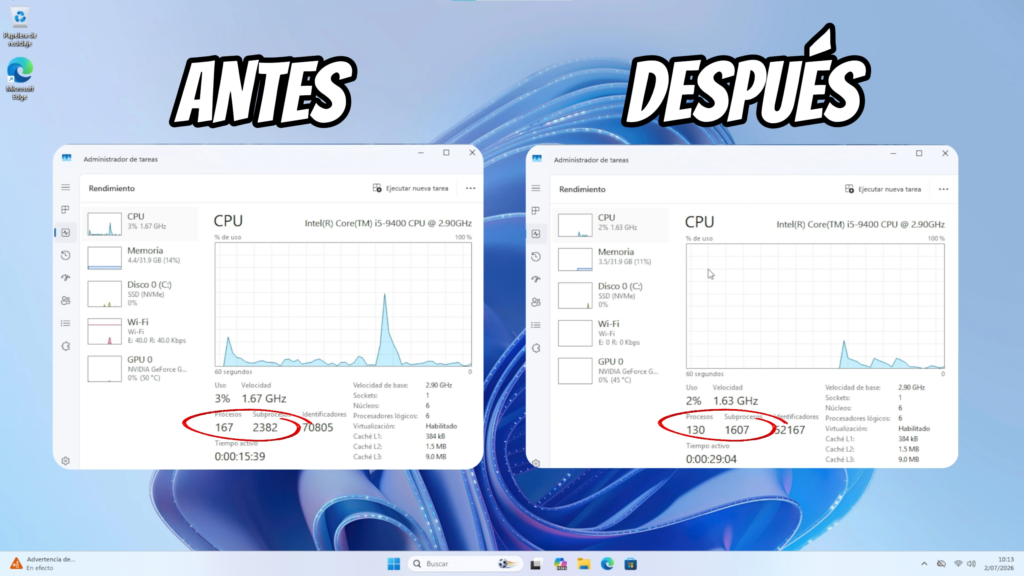Select Memoria 3.5/31.9 GB in right window
This screenshot has height=576, width=1024.
pos(612,257)
